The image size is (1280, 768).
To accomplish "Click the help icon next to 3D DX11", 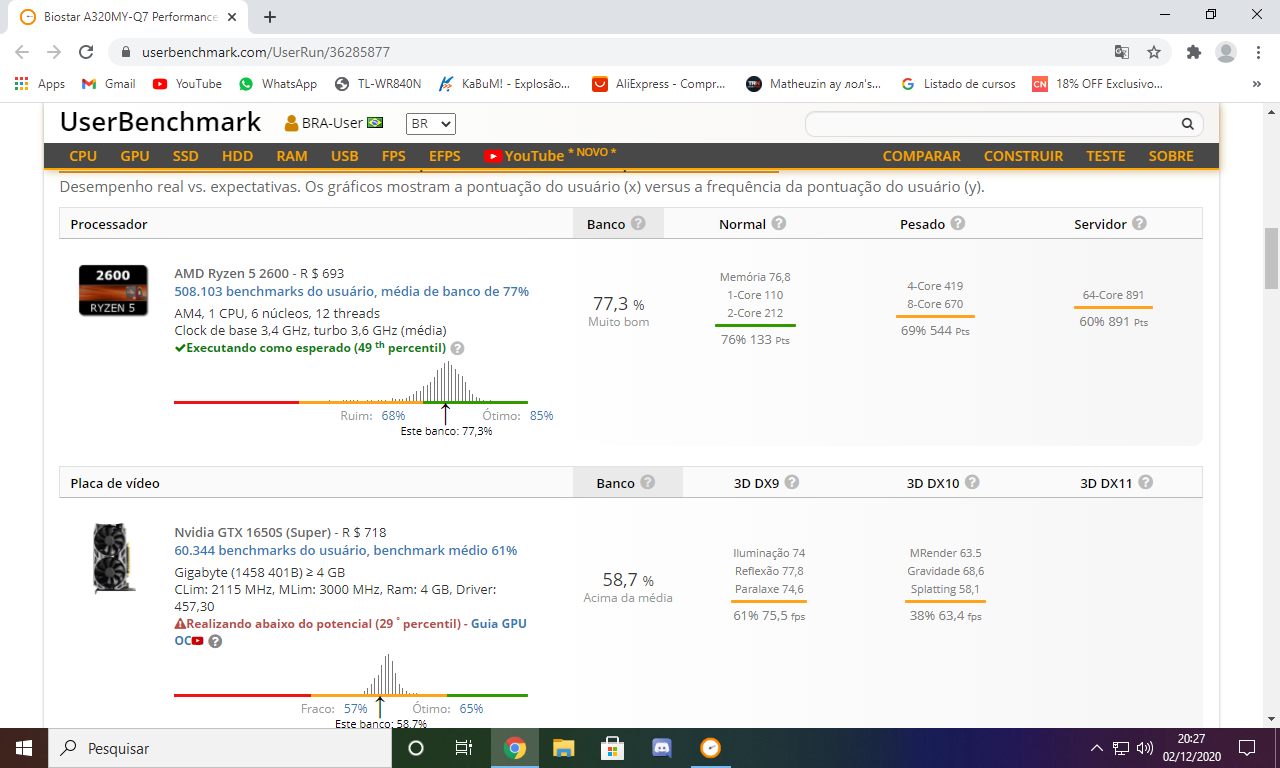I will tap(1146, 482).
